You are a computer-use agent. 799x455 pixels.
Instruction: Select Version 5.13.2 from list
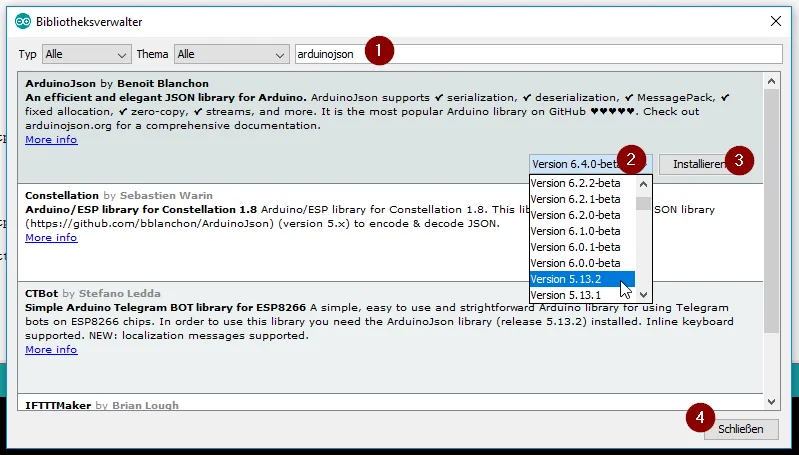580,279
